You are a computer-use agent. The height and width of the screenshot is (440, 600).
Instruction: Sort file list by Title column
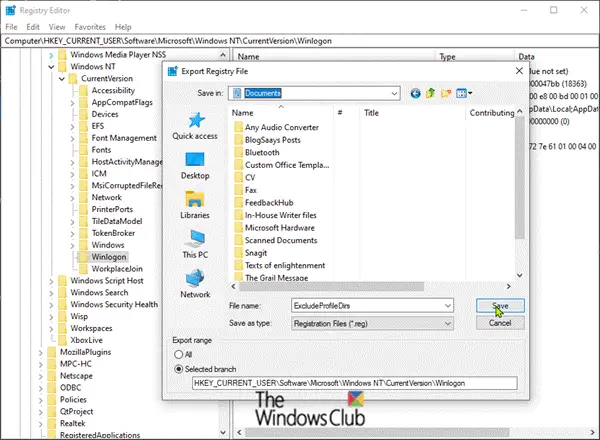[412, 113]
